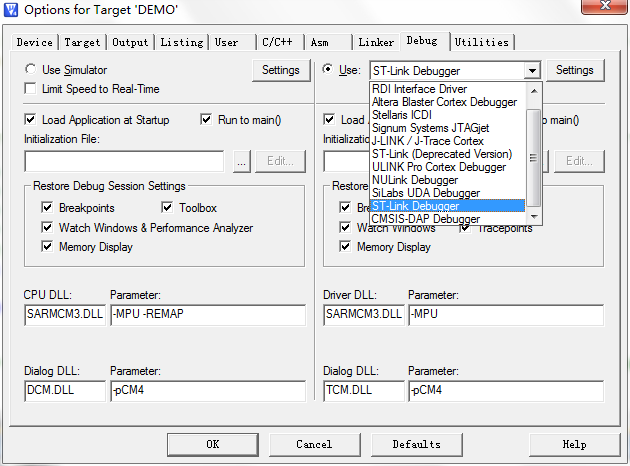Open simulator Settings button

tap(281, 70)
